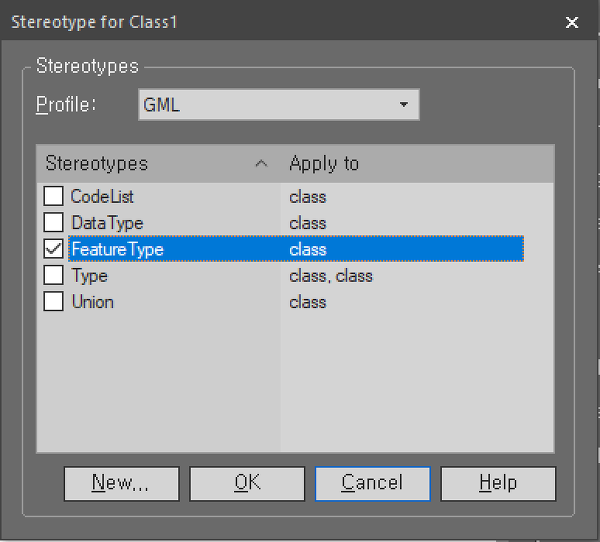Sort by Stereotypes column header
The height and width of the screenshot is (542, 600).
[x=159, y=163]
